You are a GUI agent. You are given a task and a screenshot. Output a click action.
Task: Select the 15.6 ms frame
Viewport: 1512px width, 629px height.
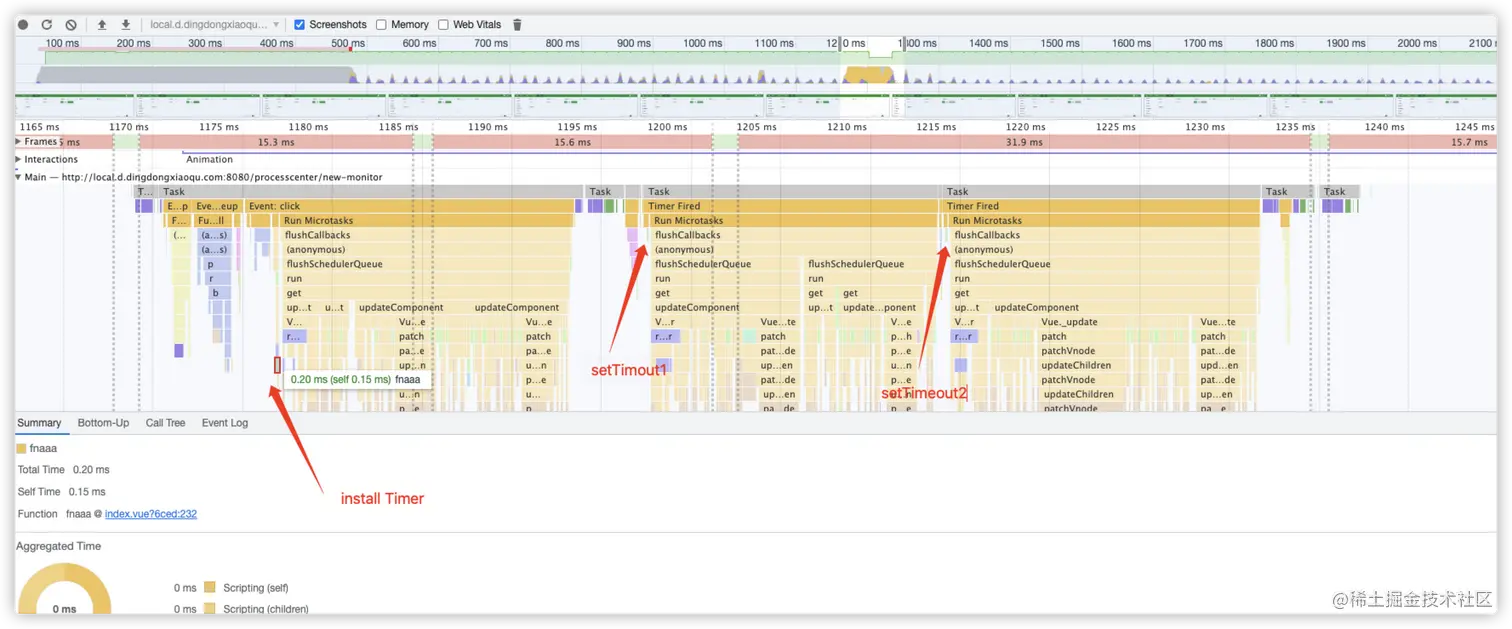tap(572, 142)
